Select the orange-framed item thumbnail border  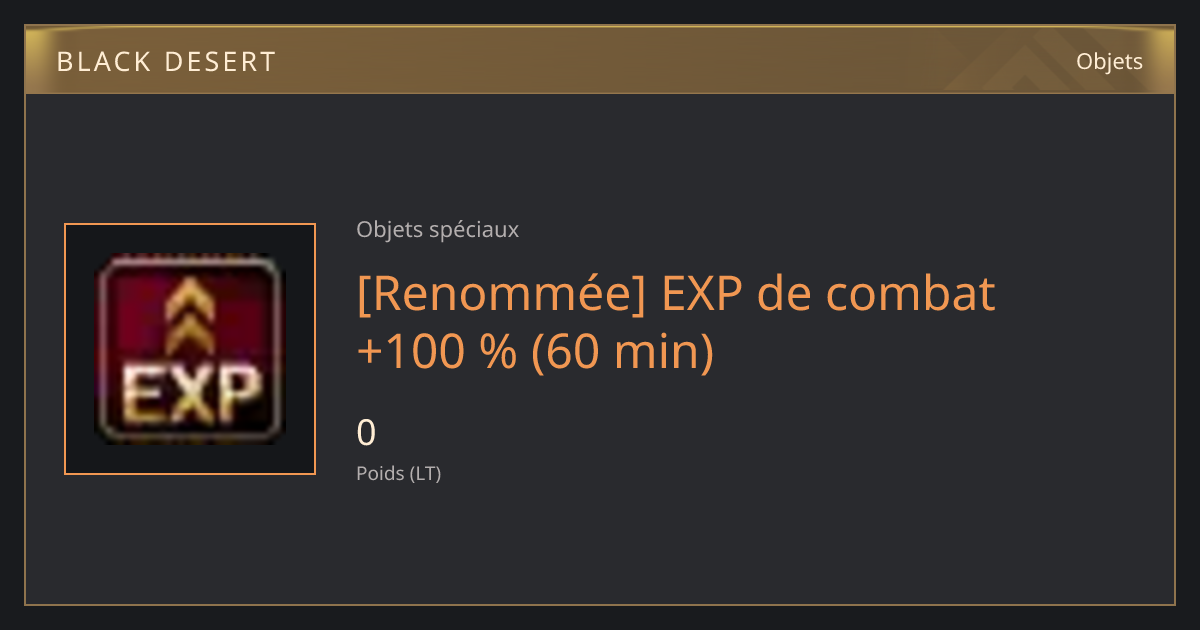tap(190, 349)
